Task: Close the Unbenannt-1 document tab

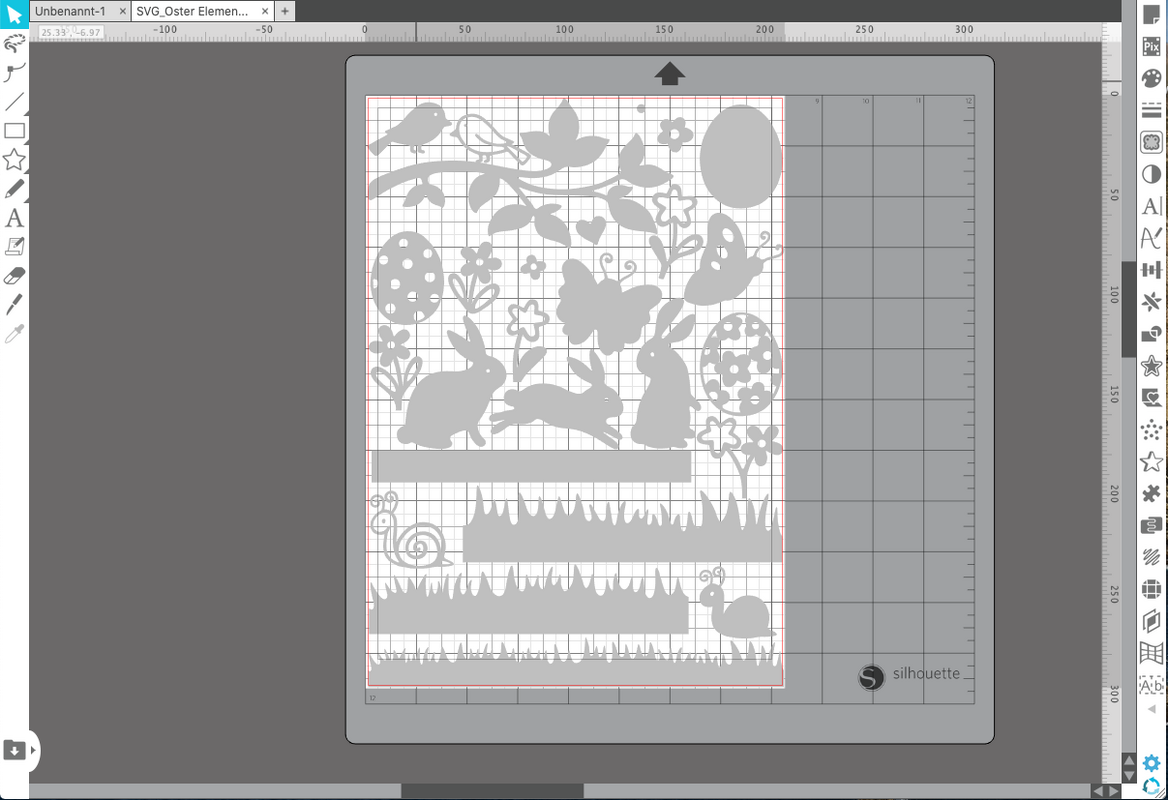Action: 122,11
